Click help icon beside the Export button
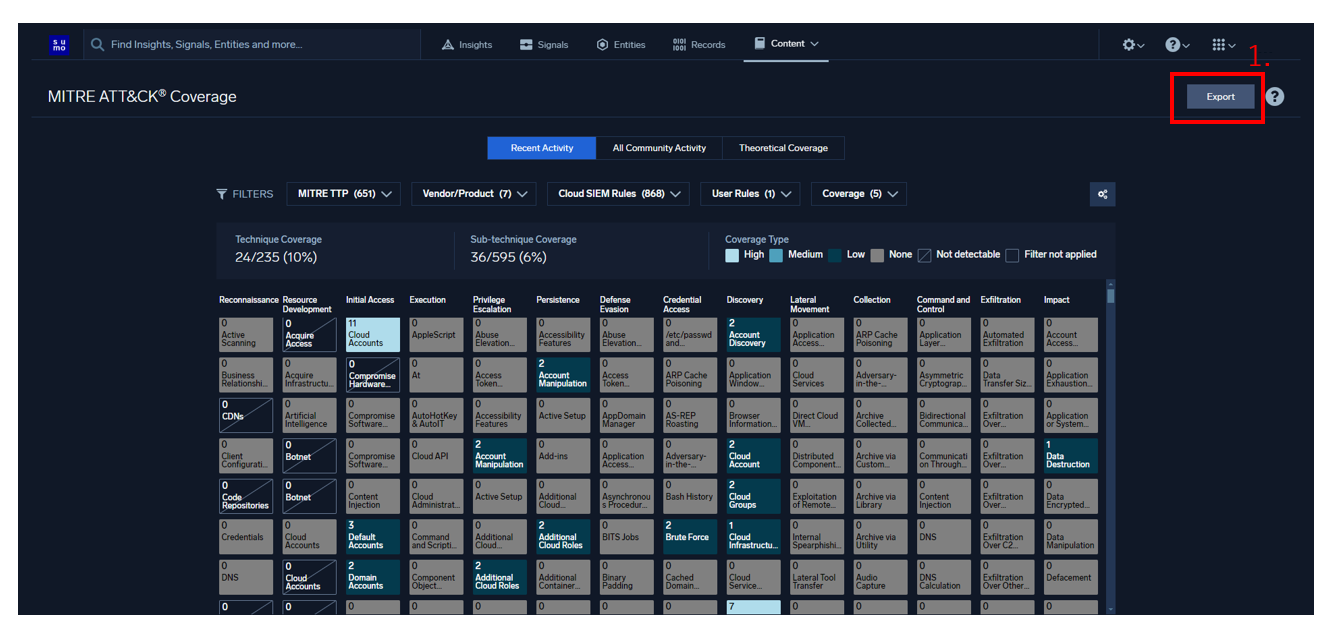Image resolution: width=1332 pixels, height=636 pixels. tap(1274, 97)
